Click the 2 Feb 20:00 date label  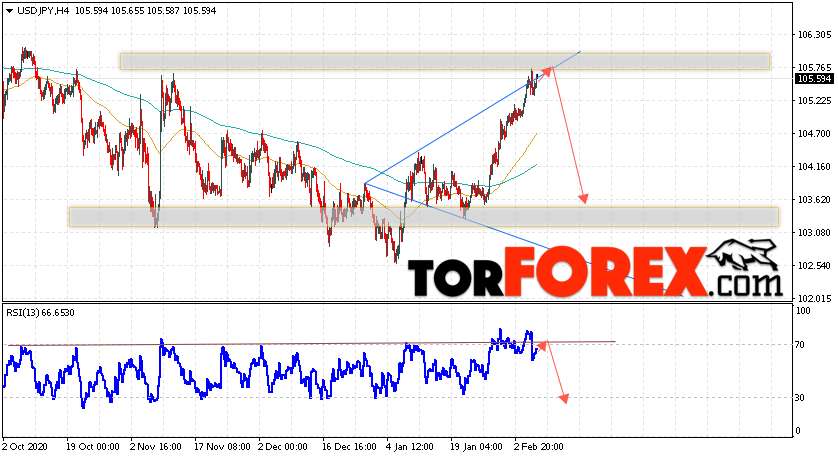tap(539, 447)
